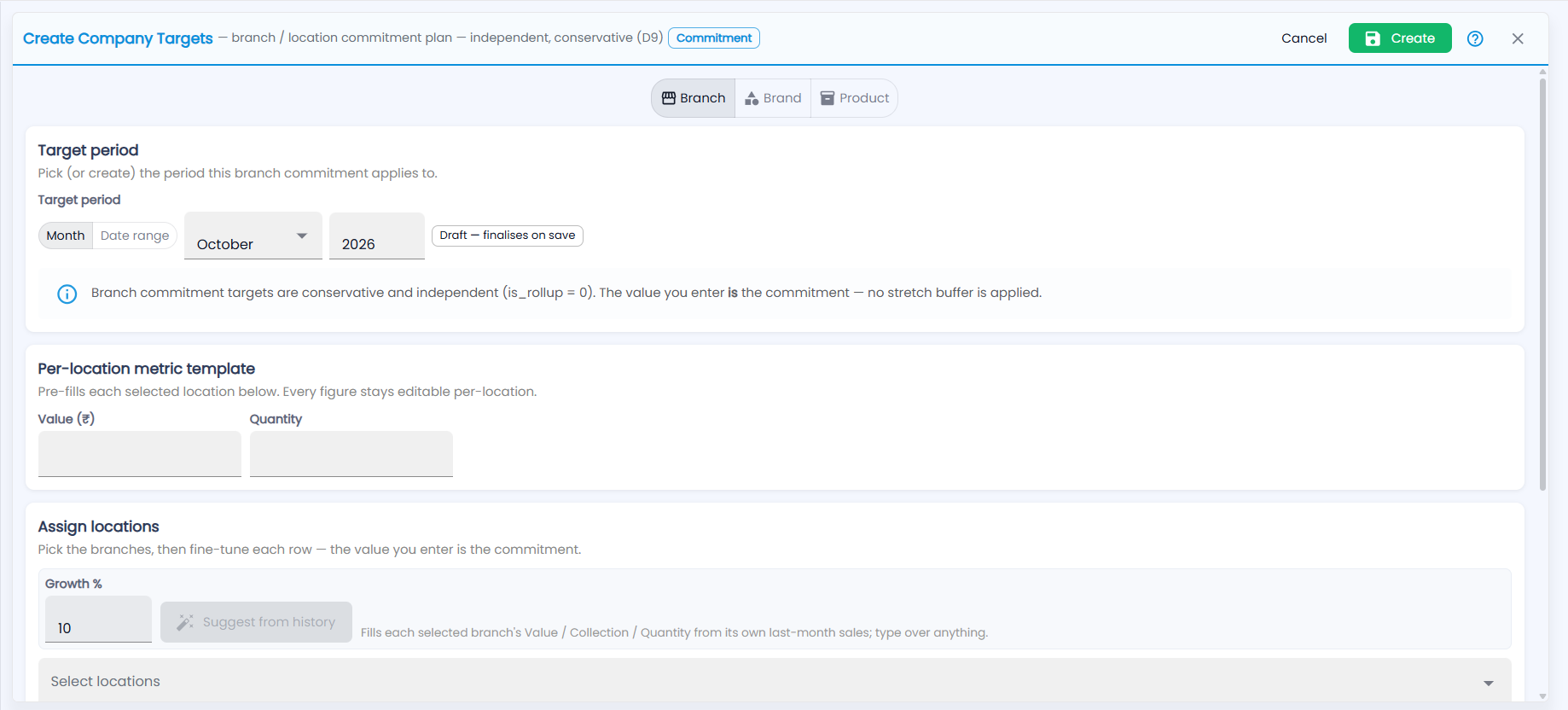Viewport: 1568px width, 710px height.
Task: Click the 'Draft — finalises on save' chip
Action: [508, 236]
